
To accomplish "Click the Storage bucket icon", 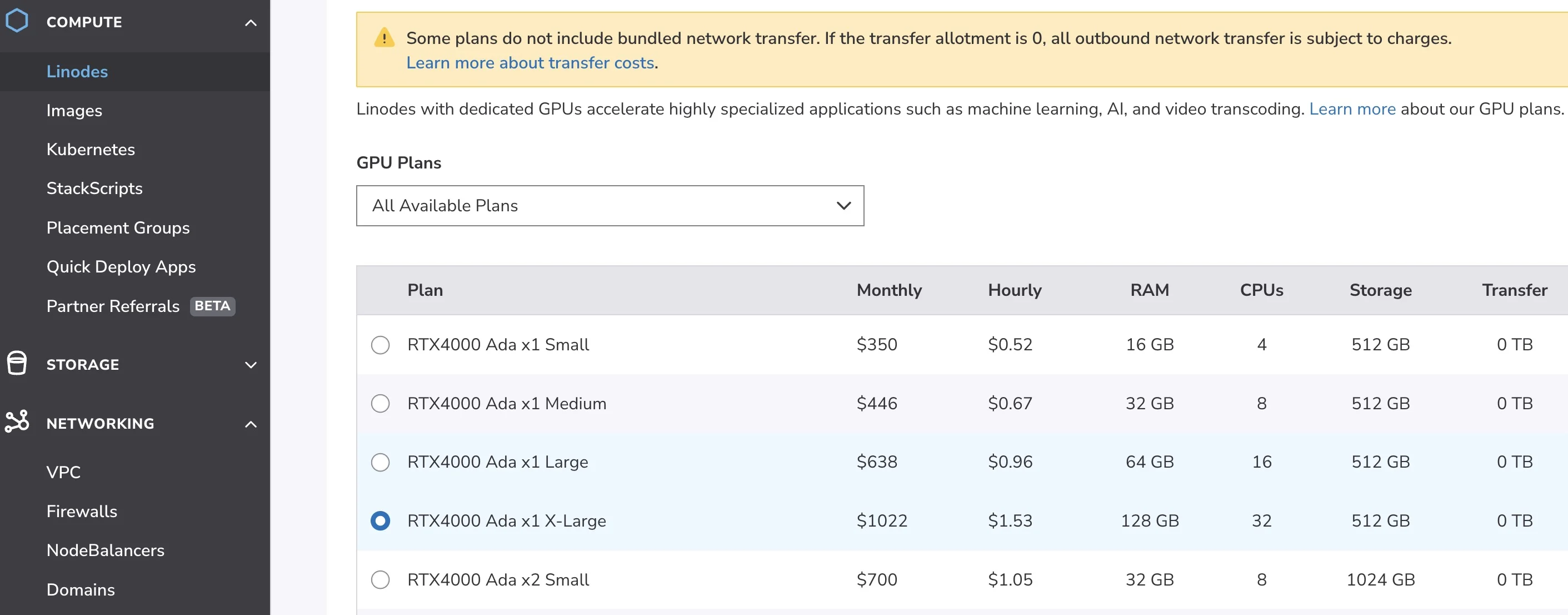I will point(17,364).
